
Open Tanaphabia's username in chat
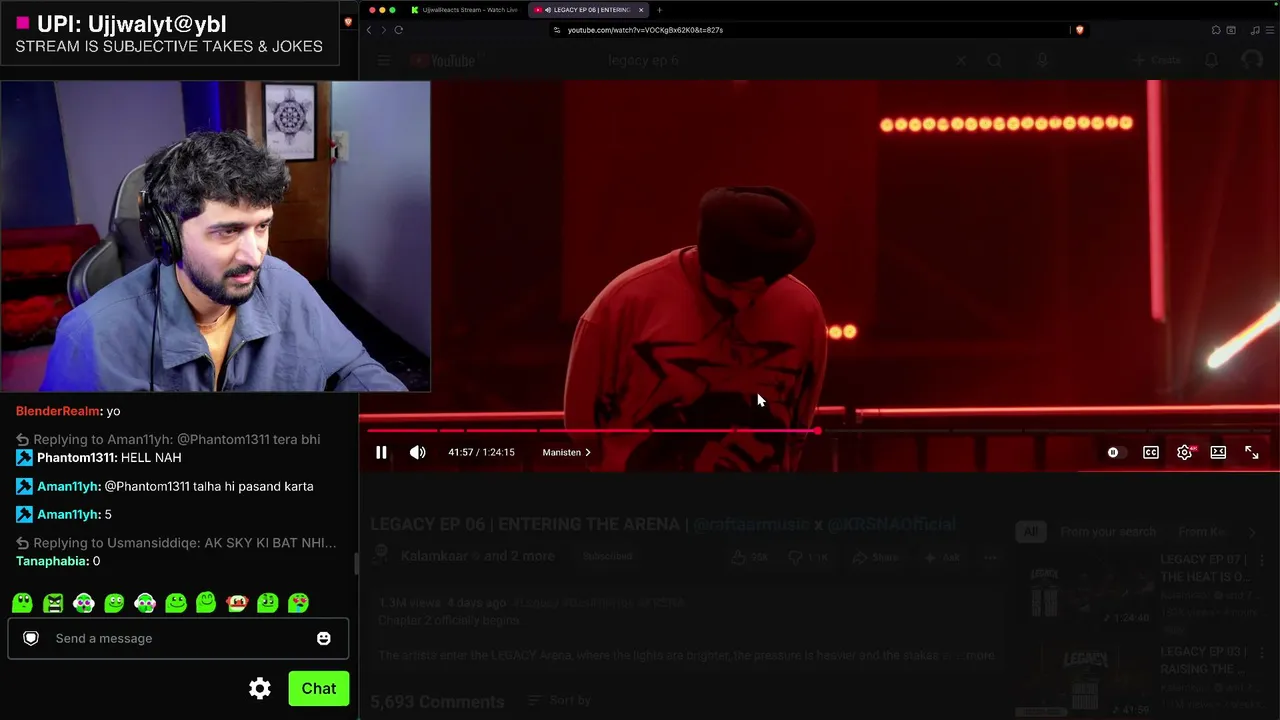pyautogui.click(x=53, y=561)
